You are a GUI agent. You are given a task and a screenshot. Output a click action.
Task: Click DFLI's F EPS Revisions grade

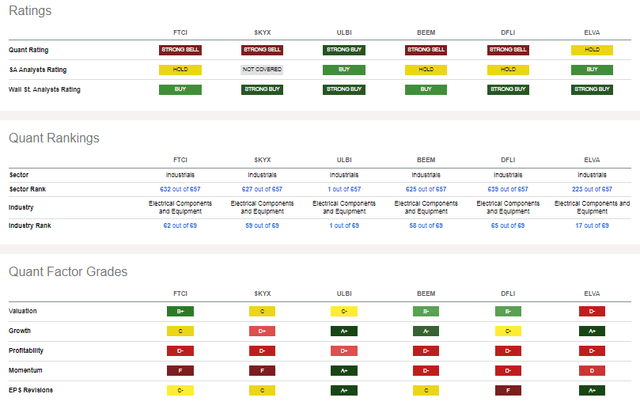[508, 391]
